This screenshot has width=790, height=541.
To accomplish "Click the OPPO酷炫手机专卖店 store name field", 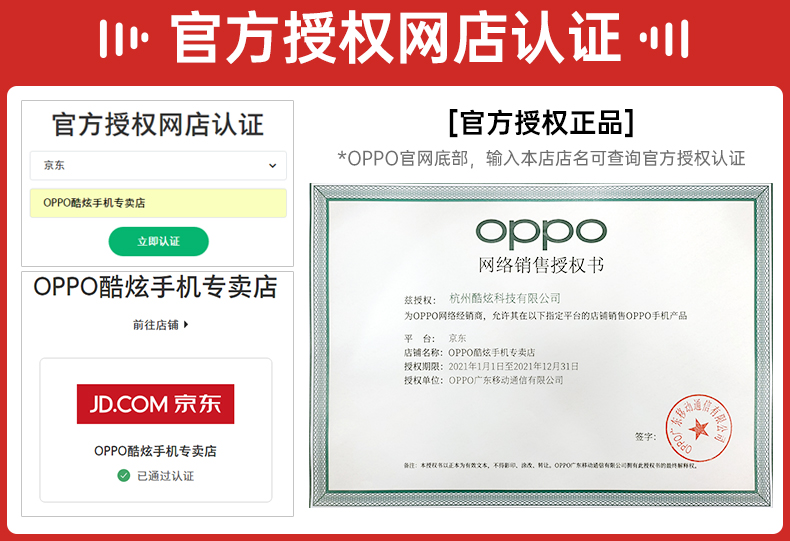I will (158, 203).
